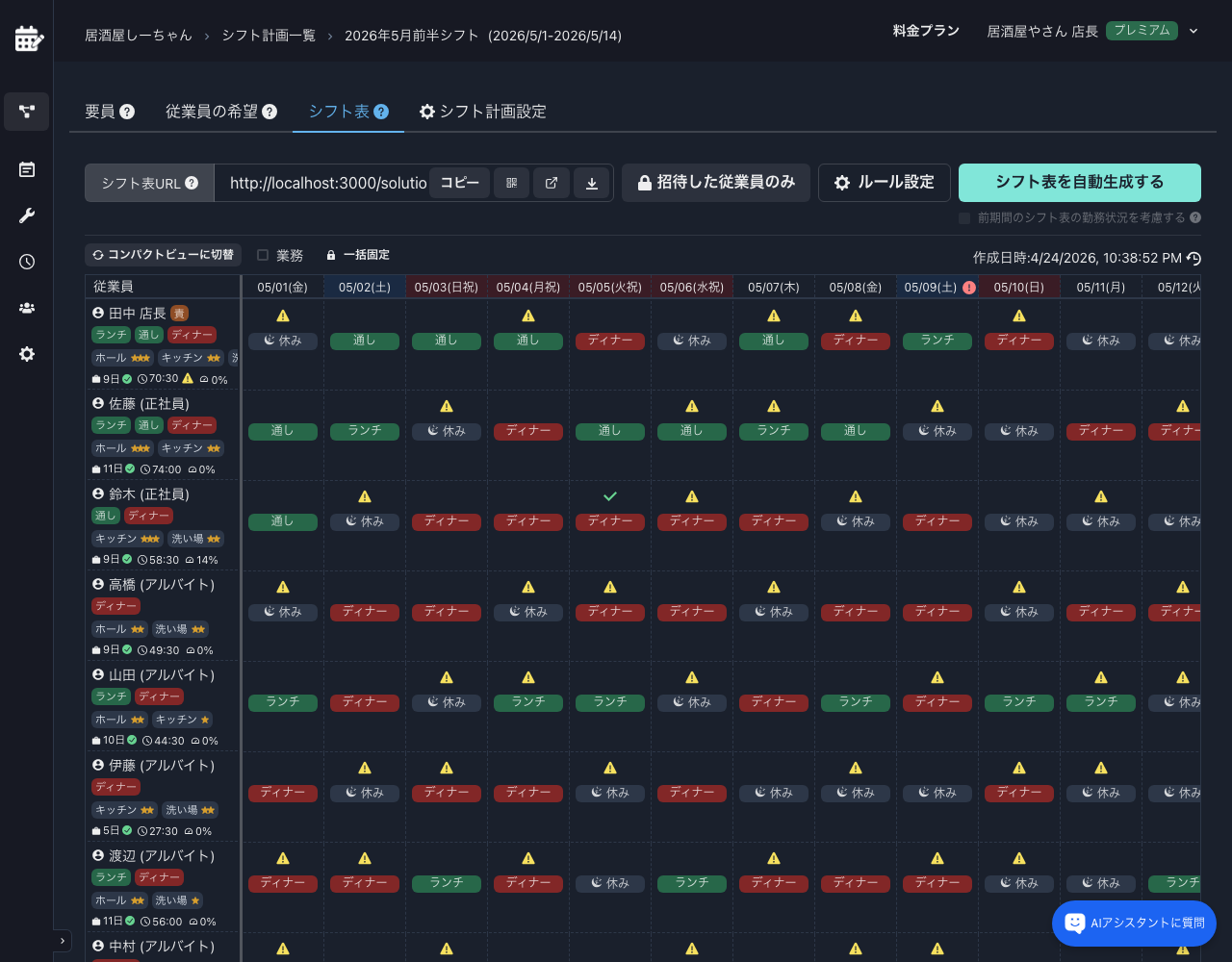Viewport: 1232px width, 962px height.
Task: Click the download icon for the shift table
Action: pos(592,183)
